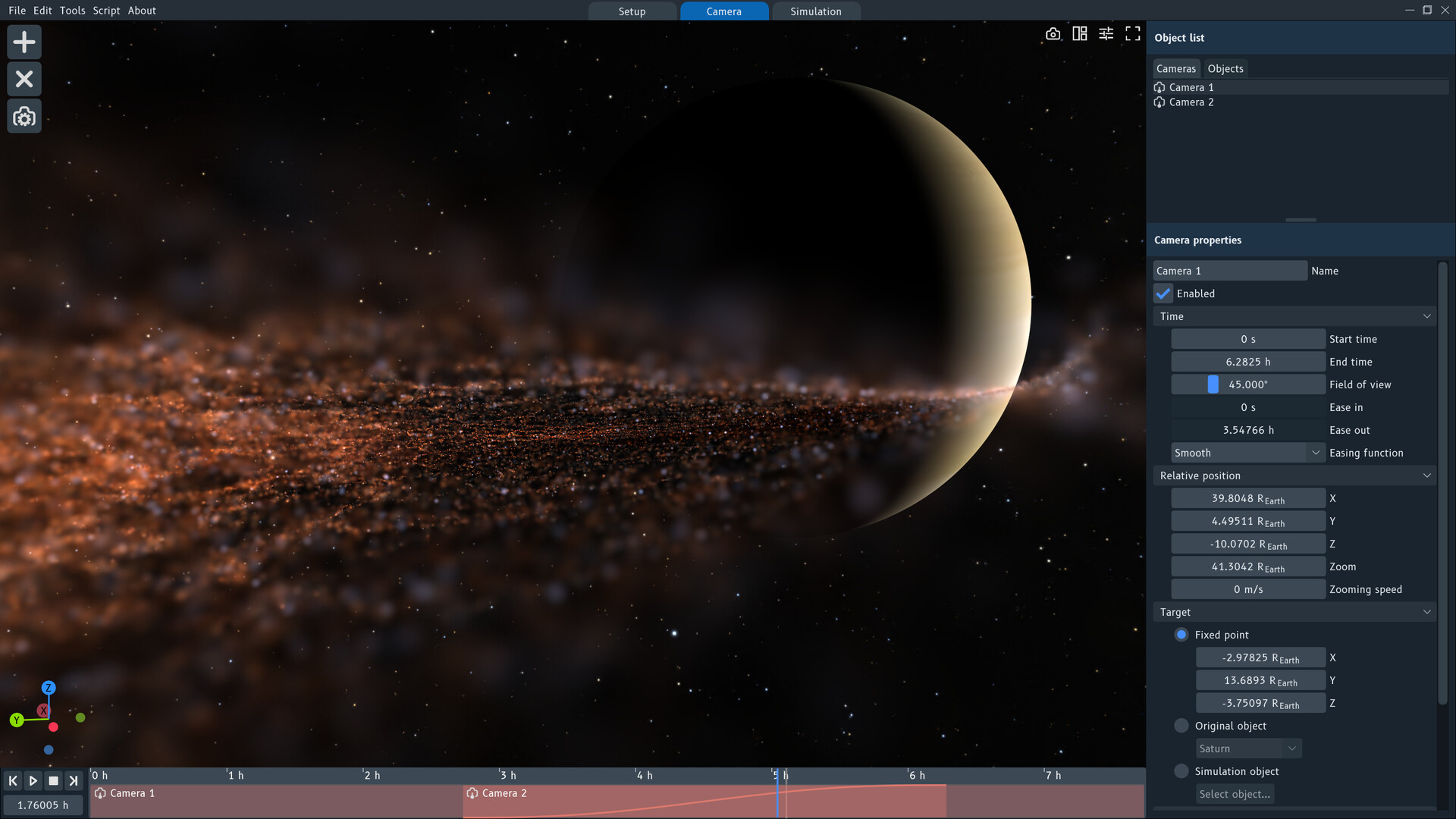Open viewport settings via the sliders icon
Image resolution: width=1456 pixels, height=819 pixels.
1106,33
